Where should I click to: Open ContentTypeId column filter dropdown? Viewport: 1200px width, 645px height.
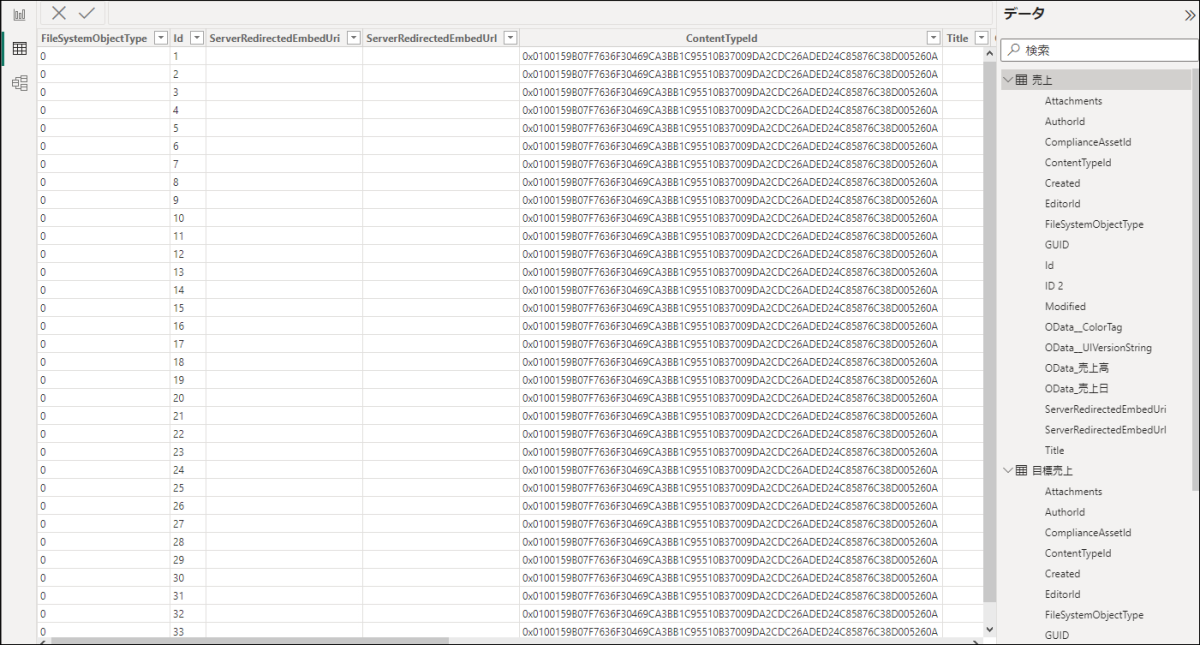pos(933,38)
